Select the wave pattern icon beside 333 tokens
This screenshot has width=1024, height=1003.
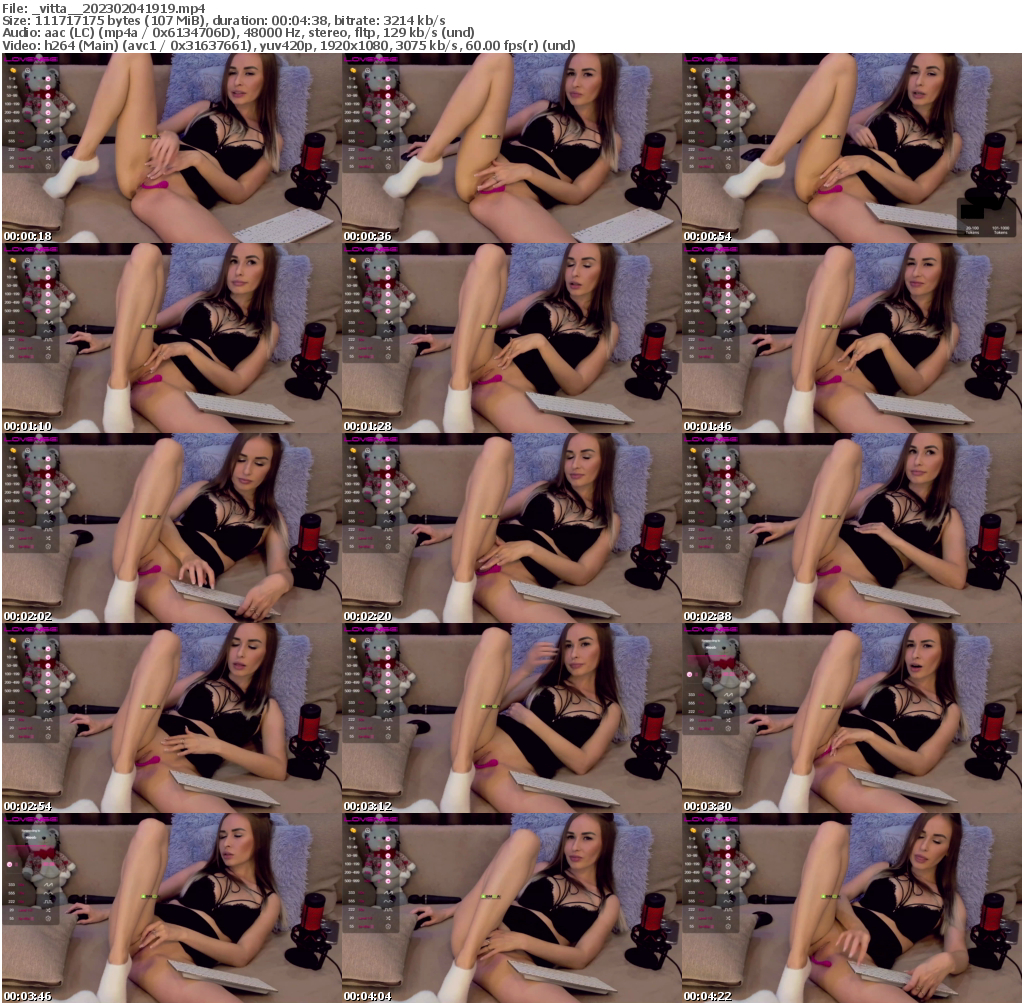point(47,133)
